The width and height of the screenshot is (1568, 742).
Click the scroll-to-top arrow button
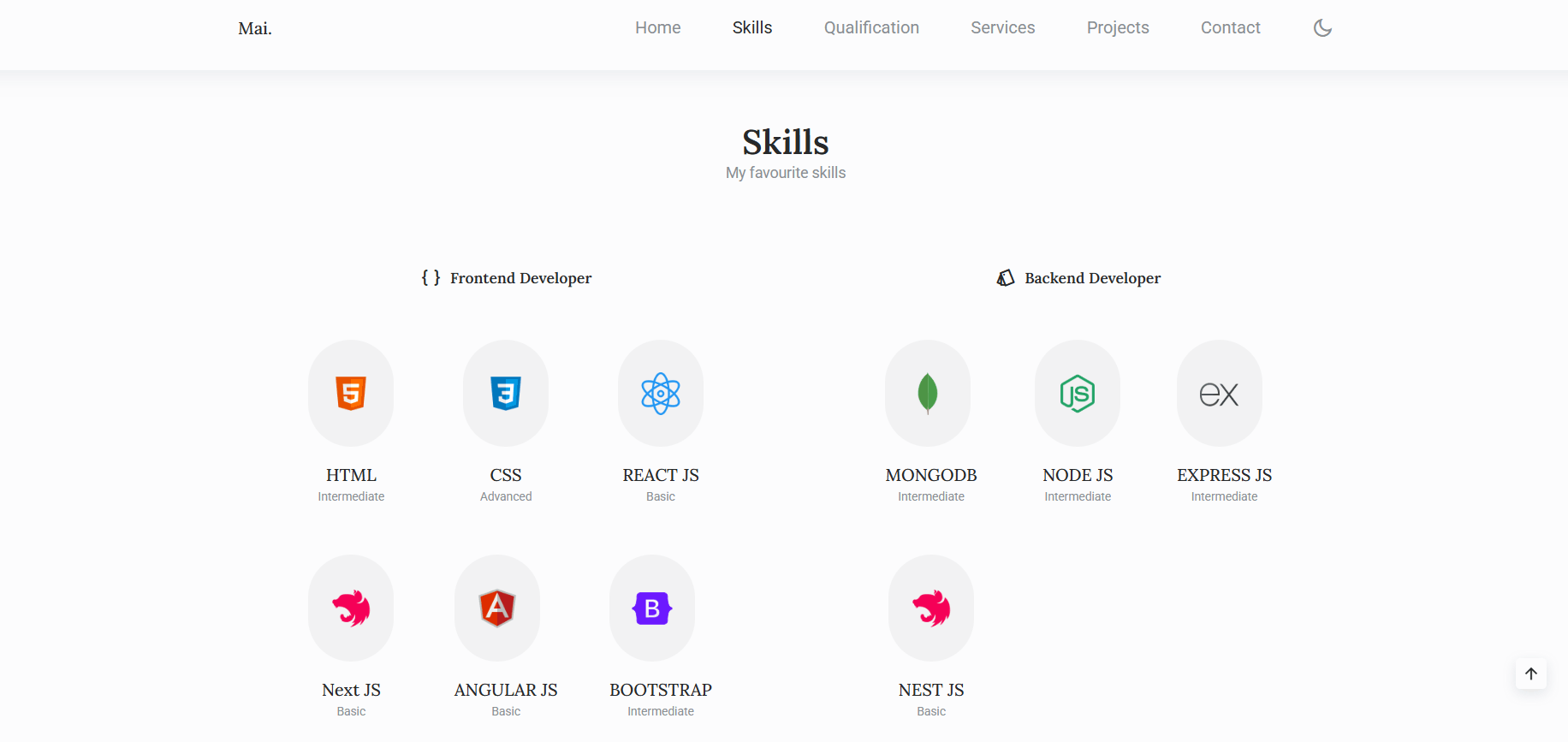1531,674
